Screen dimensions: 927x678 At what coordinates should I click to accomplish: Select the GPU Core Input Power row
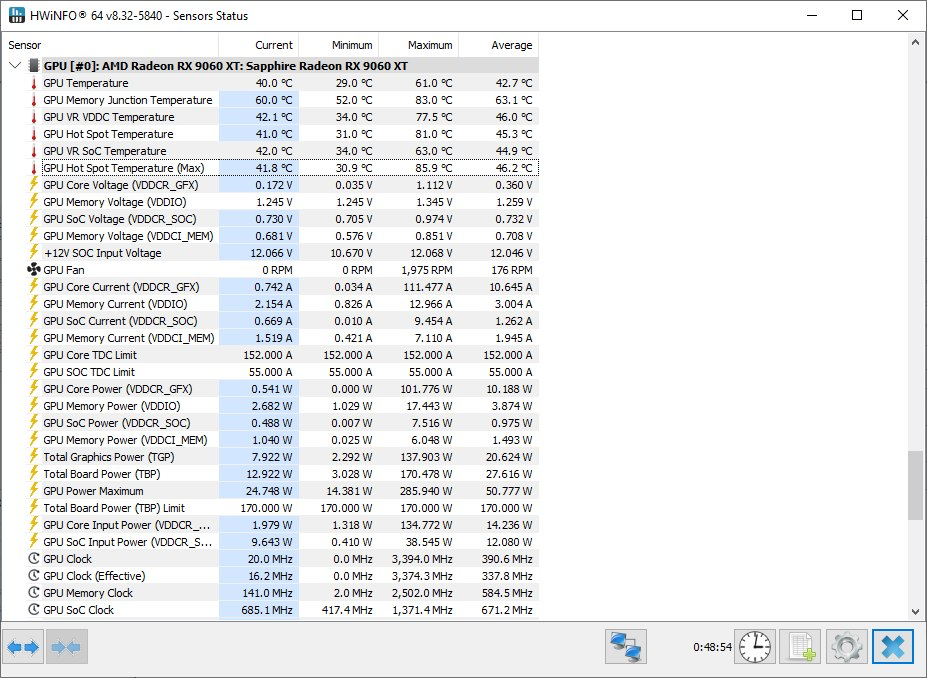coord(290,525)
